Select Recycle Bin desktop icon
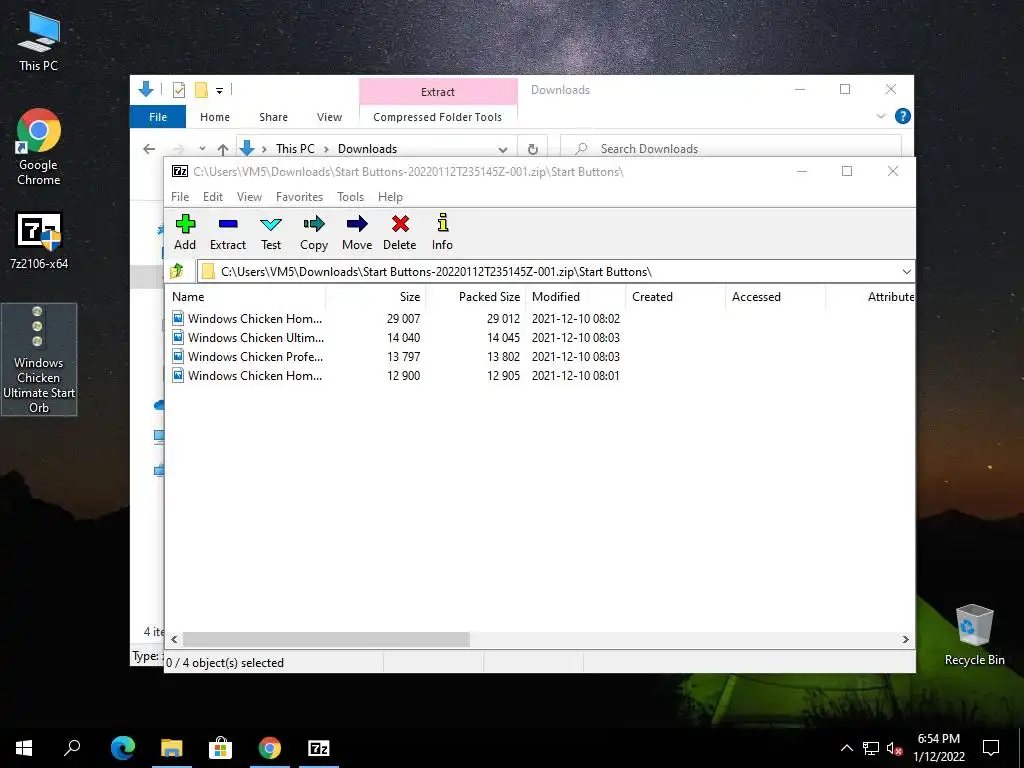 tap(974, 635)
